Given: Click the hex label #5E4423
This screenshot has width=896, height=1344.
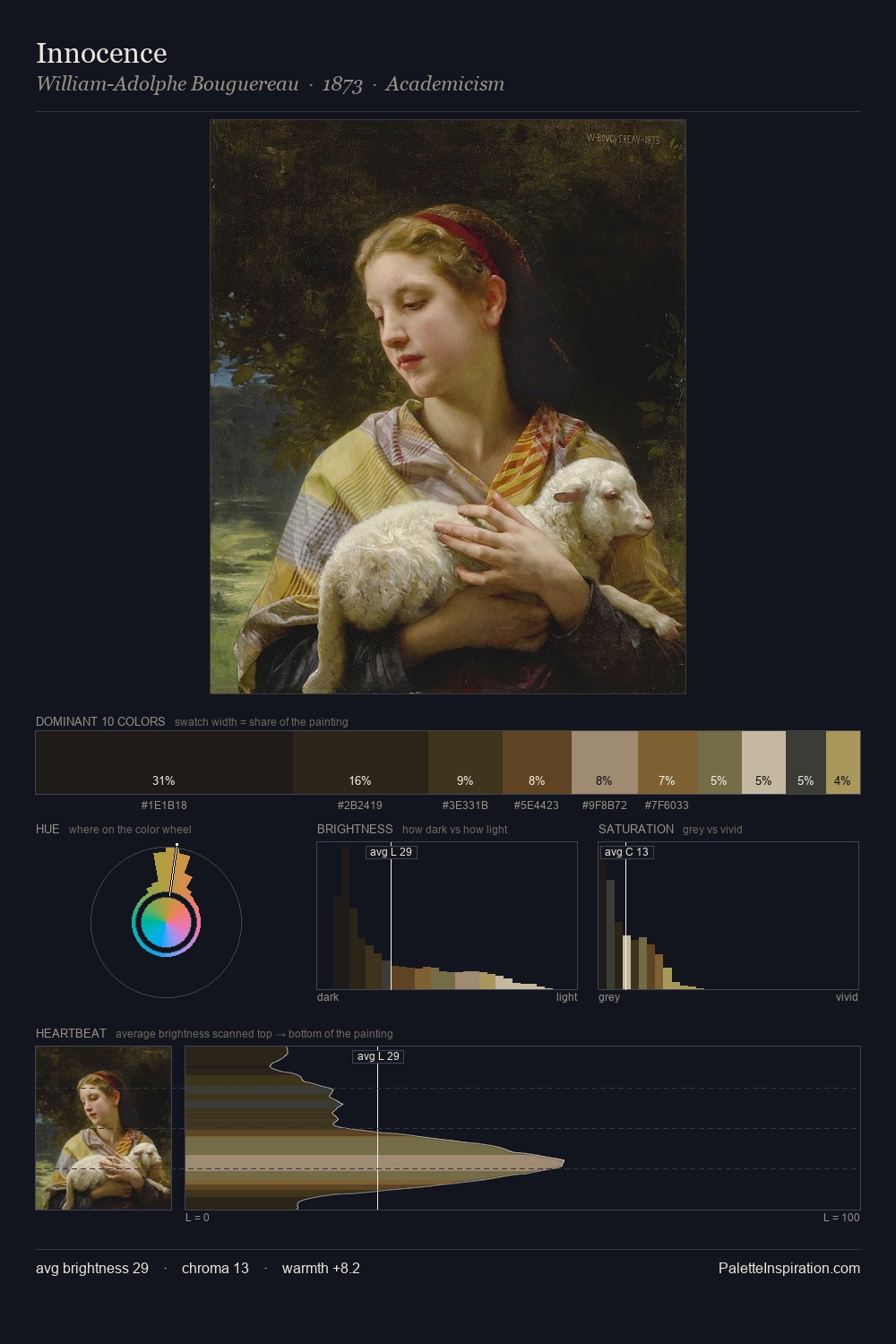Looking at the screenshot, I should pos(537,806).
